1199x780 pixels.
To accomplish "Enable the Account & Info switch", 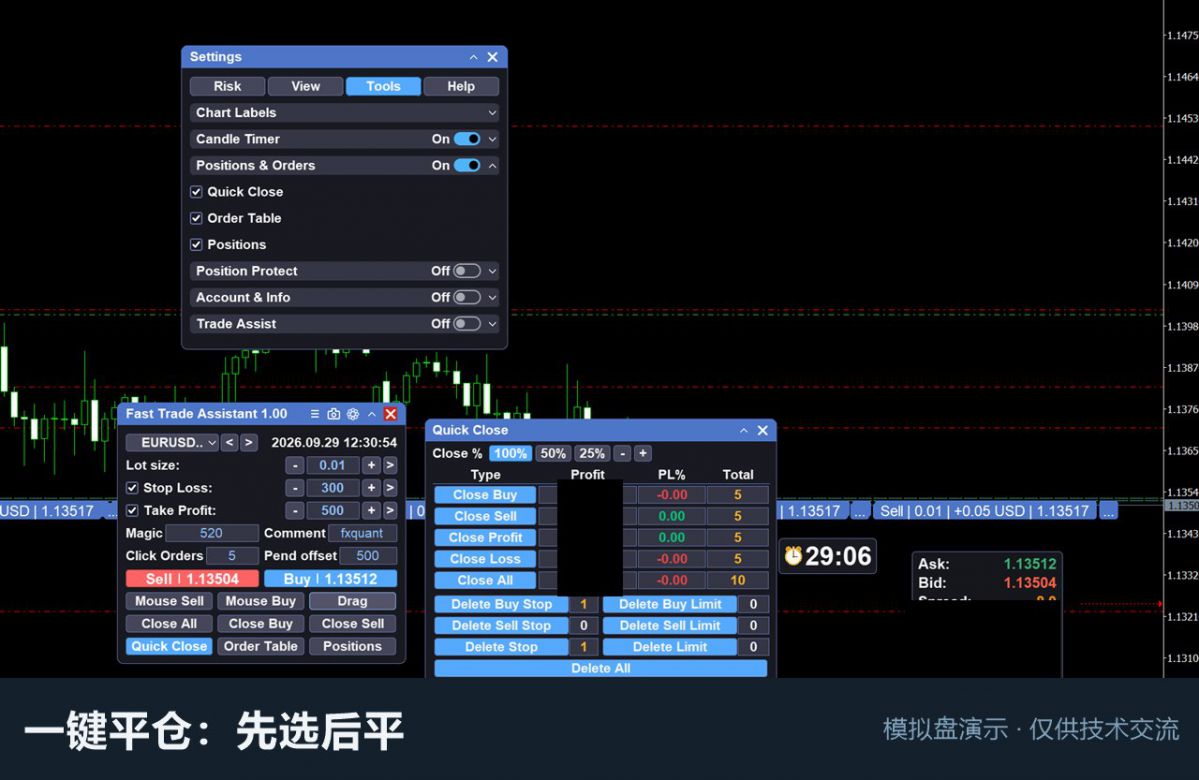I will coord(467,297).
